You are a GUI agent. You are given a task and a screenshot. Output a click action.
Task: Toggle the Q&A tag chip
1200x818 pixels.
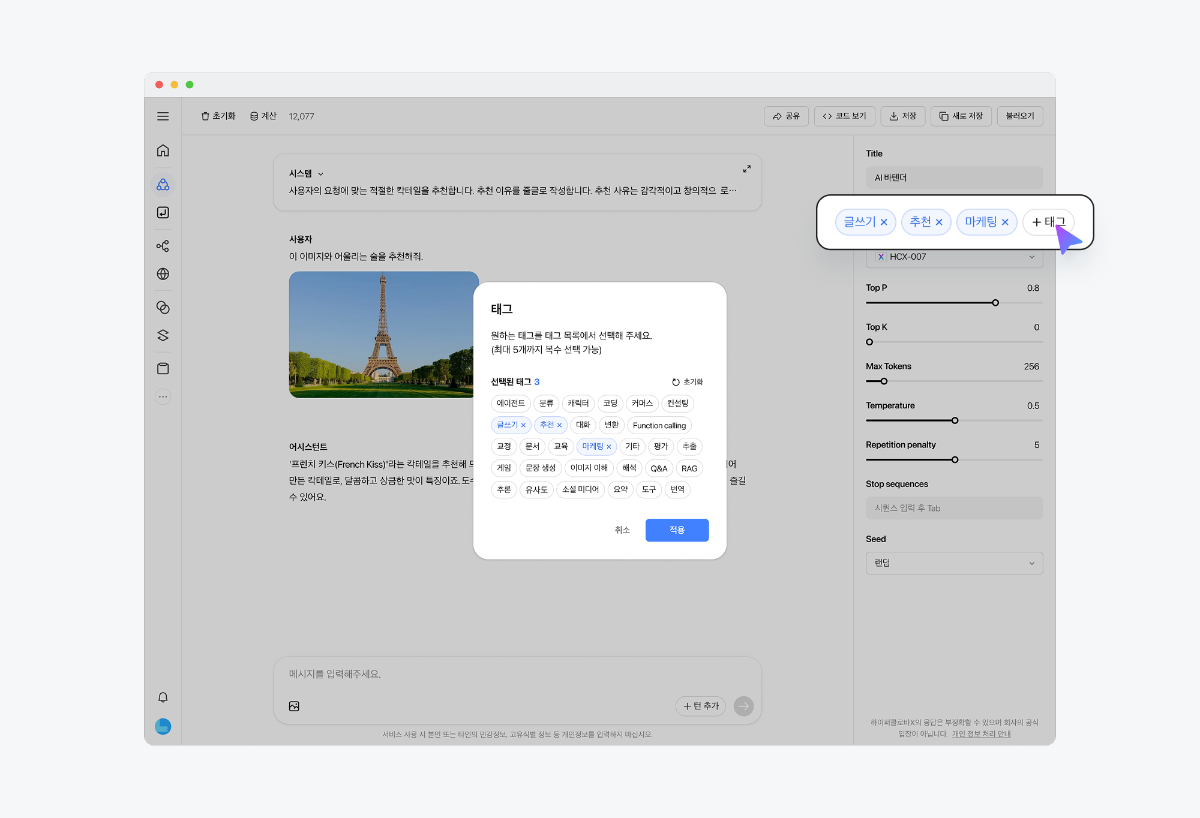658,468
